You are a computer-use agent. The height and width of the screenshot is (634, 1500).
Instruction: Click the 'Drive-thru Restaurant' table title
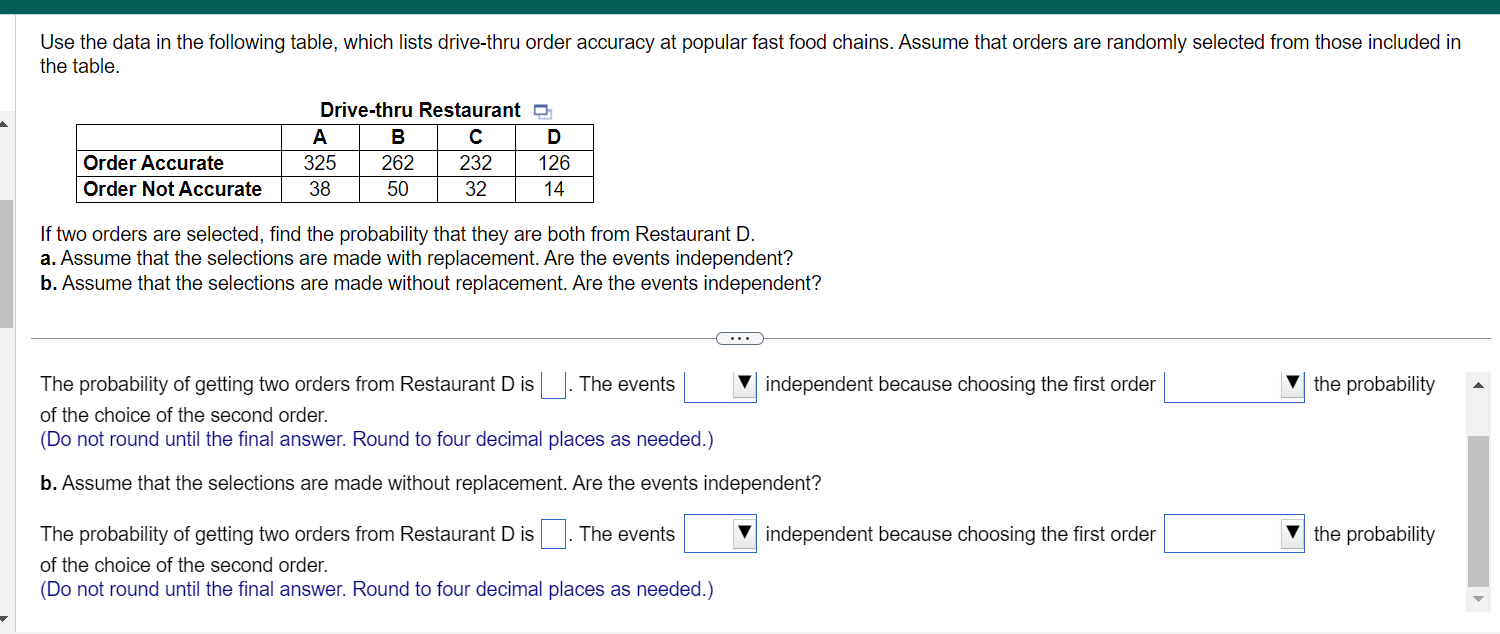tap(419, 110)
